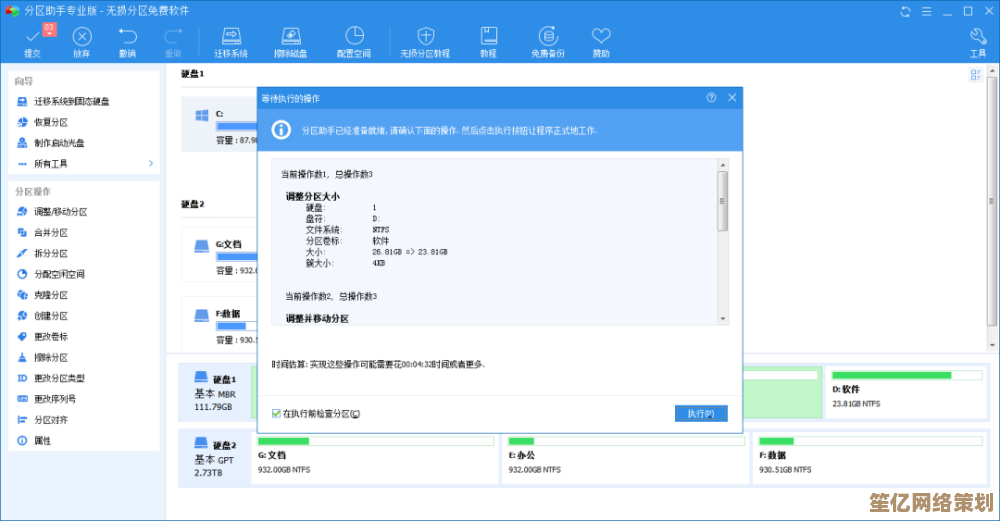Click the 提交 (Apply) toolbar icon
The image size is (1000, 521).
[32, 37]
